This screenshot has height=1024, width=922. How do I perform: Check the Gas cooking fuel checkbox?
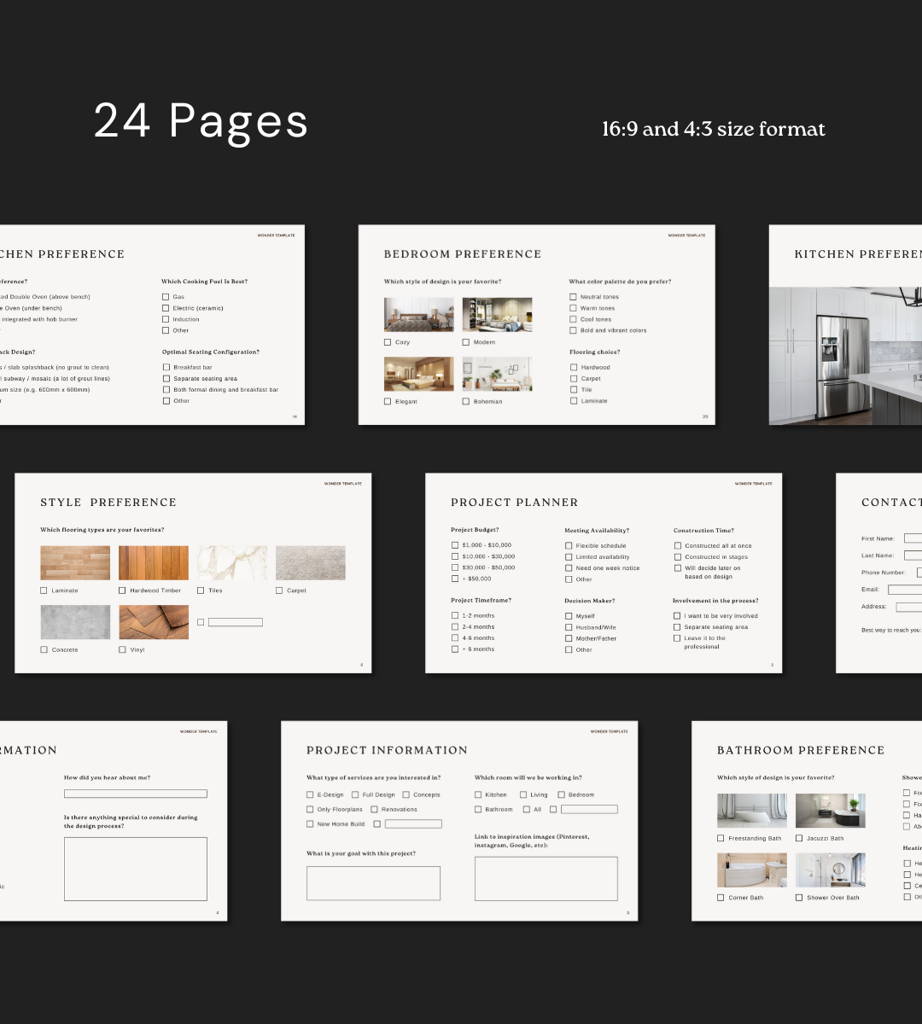pos(165,296)
